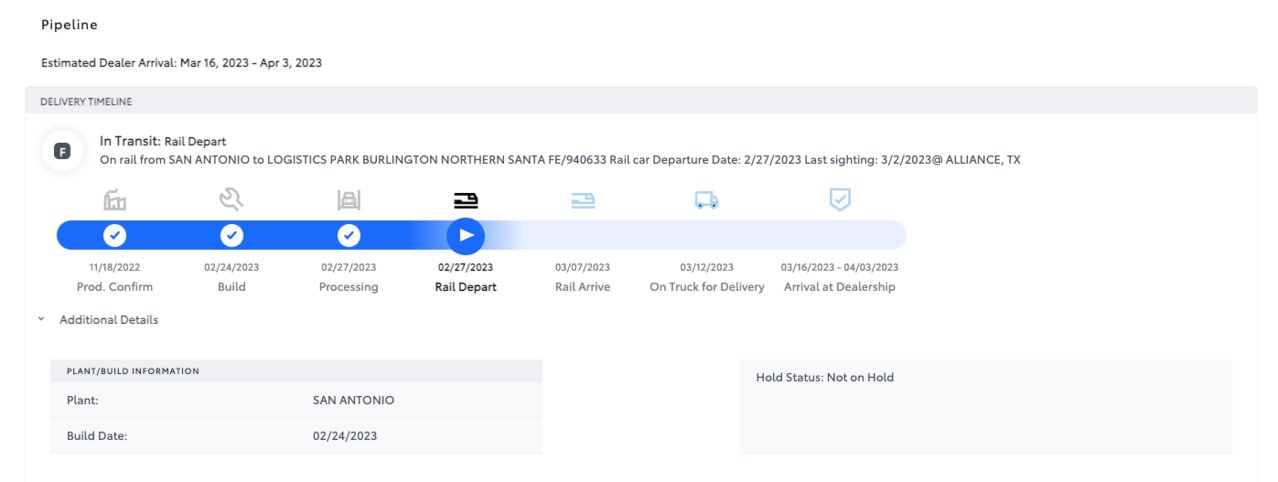The image size is (1278, 482).
Task: Click the current-stage play marker on timeline
Action: (x=465, y=236)
